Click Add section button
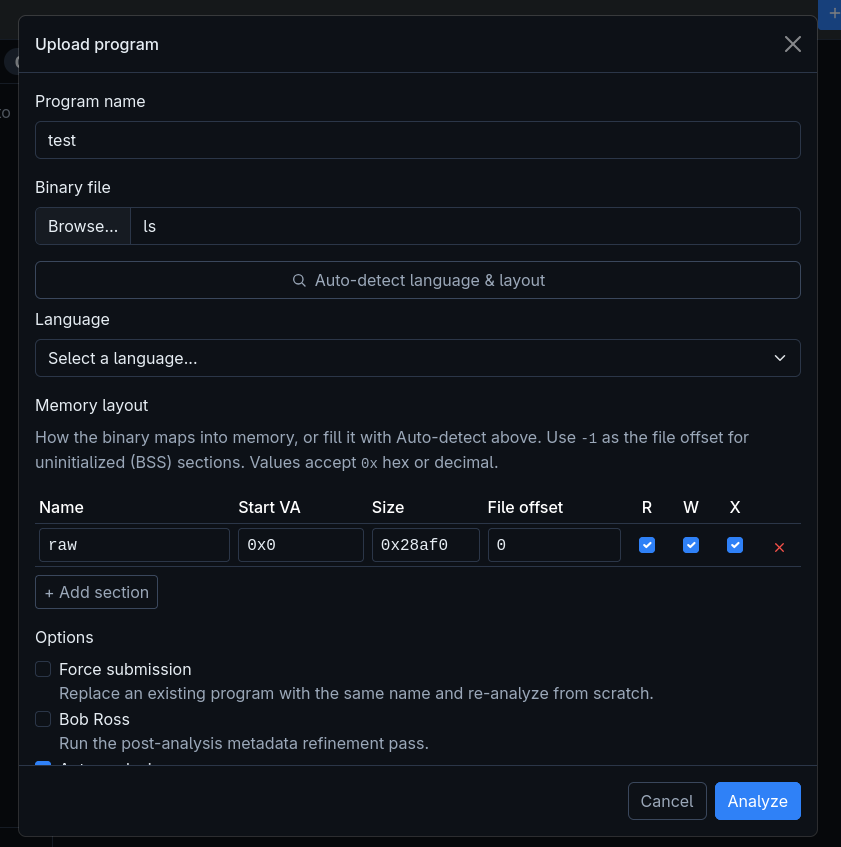Image resolution: width=841 pixels, height=847 pixels. [96, 592]
